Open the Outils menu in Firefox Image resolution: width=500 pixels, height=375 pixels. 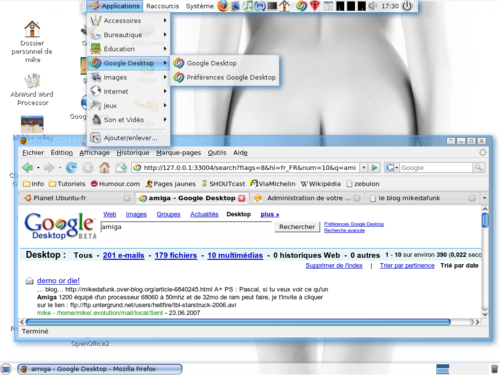pos(217,153)
